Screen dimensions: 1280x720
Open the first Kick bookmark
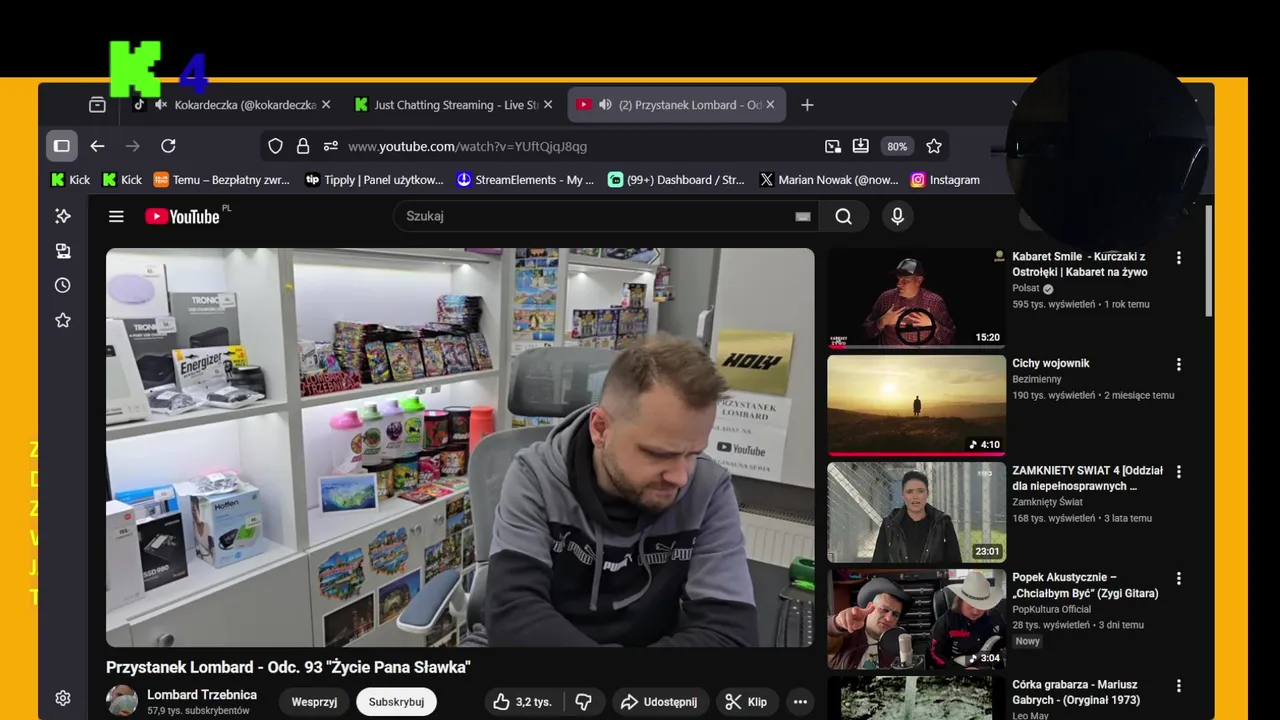(x=71, y=180)
